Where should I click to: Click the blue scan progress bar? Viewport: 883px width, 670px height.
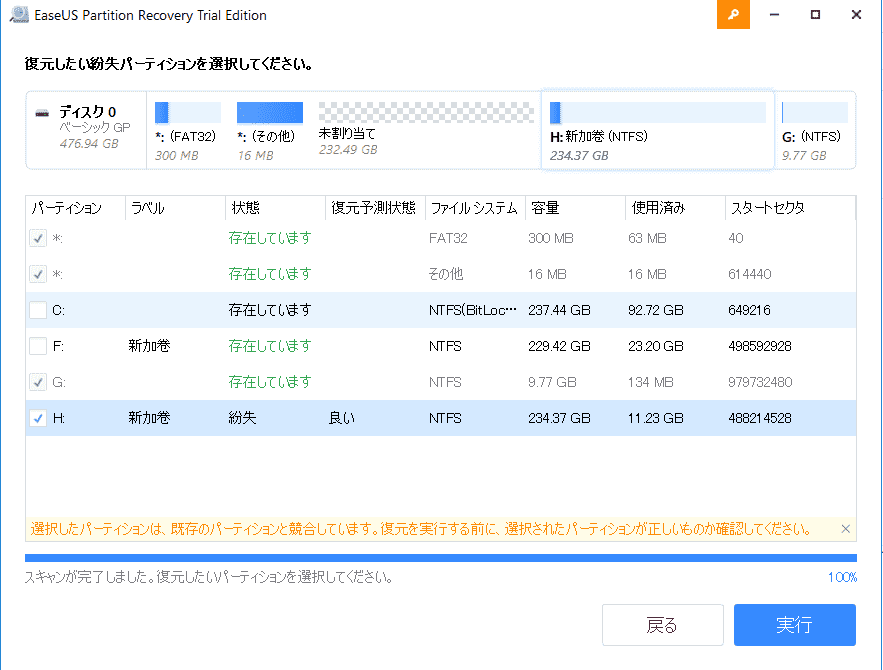click(440, 558)
